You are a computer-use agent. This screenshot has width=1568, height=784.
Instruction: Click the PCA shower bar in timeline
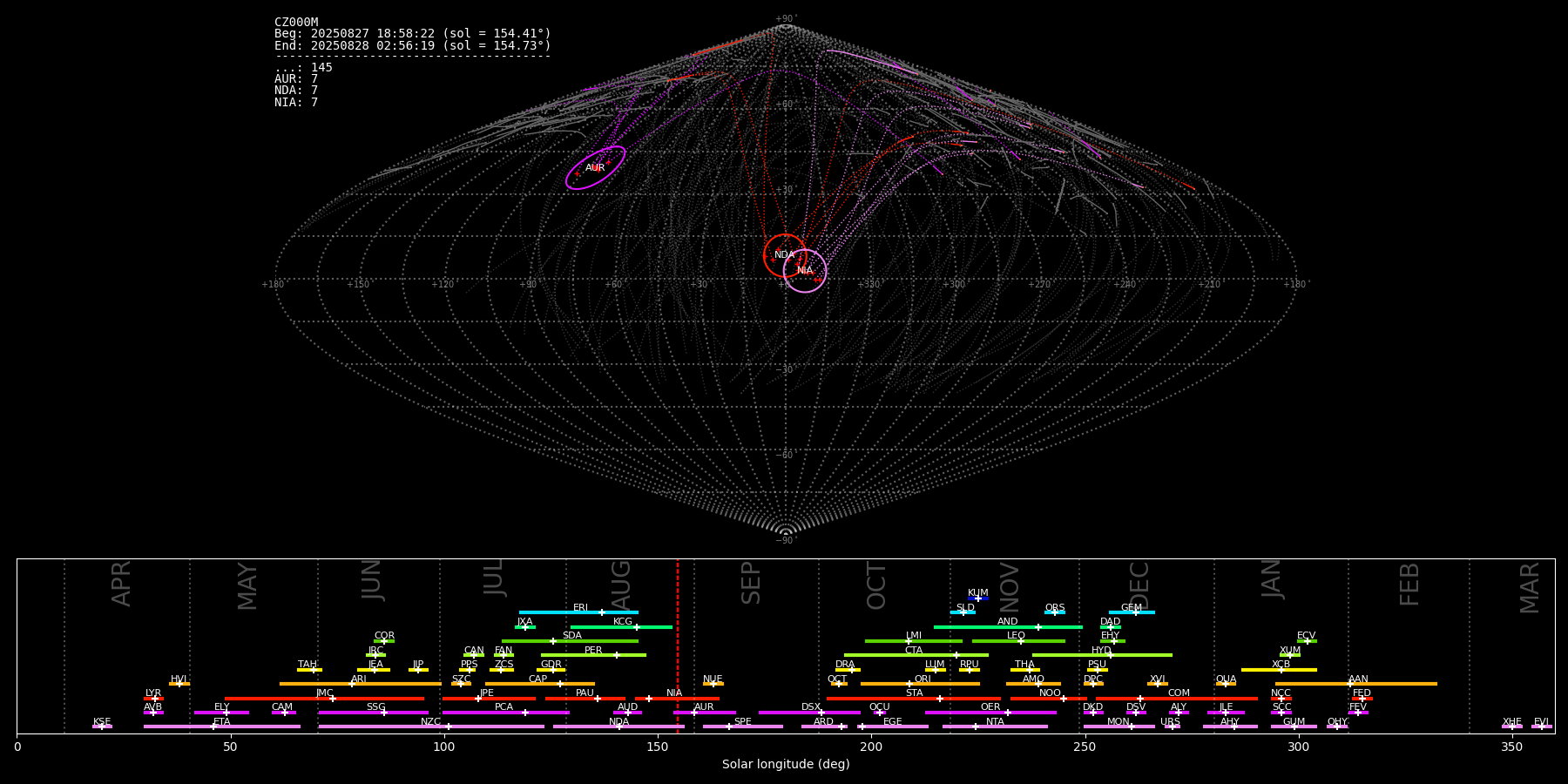pos(505,713)
